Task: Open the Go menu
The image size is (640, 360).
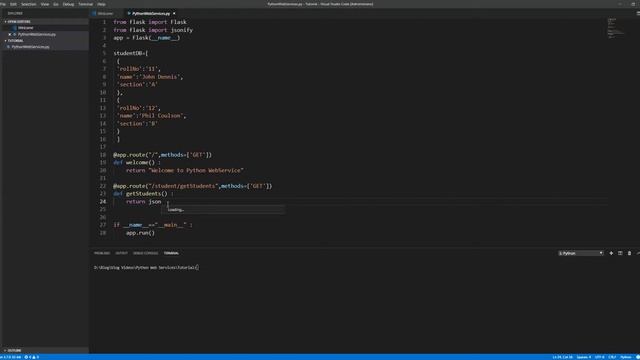Action: click(x=56, y=4)
